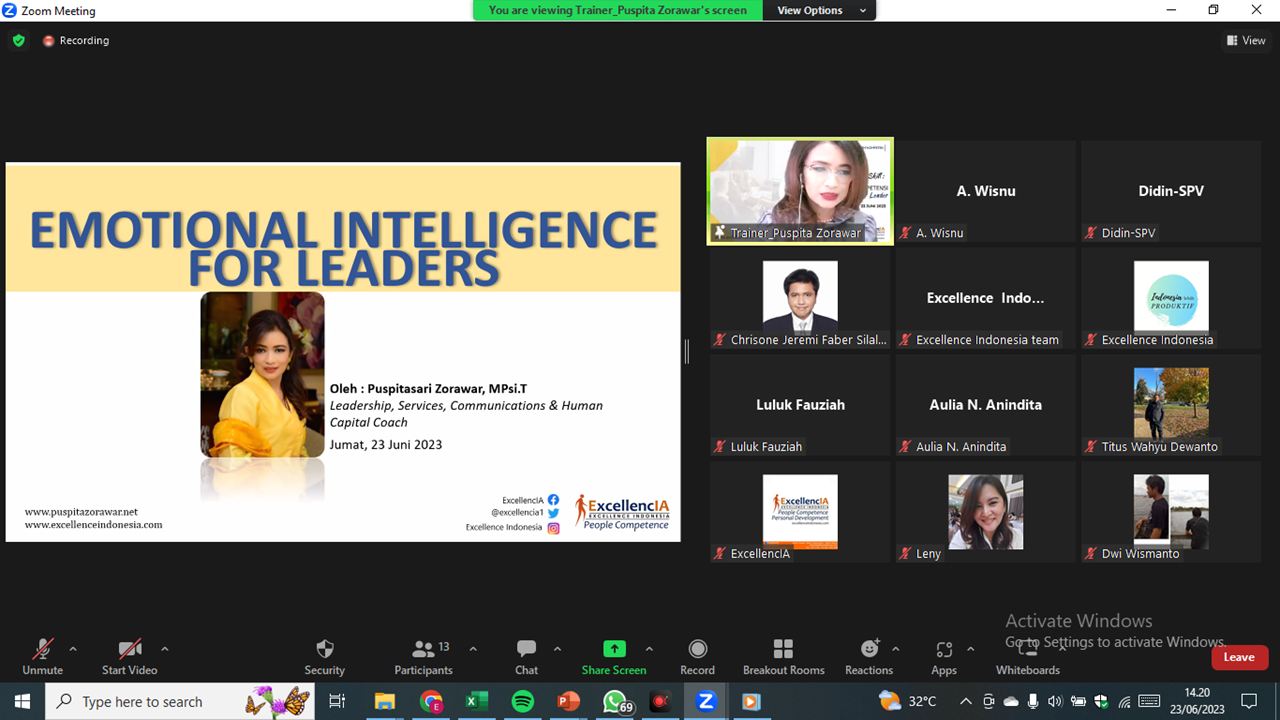Select Aulia N. Anindita participant tile
Screen dimensions: 1280x720
tap(985, 405)
